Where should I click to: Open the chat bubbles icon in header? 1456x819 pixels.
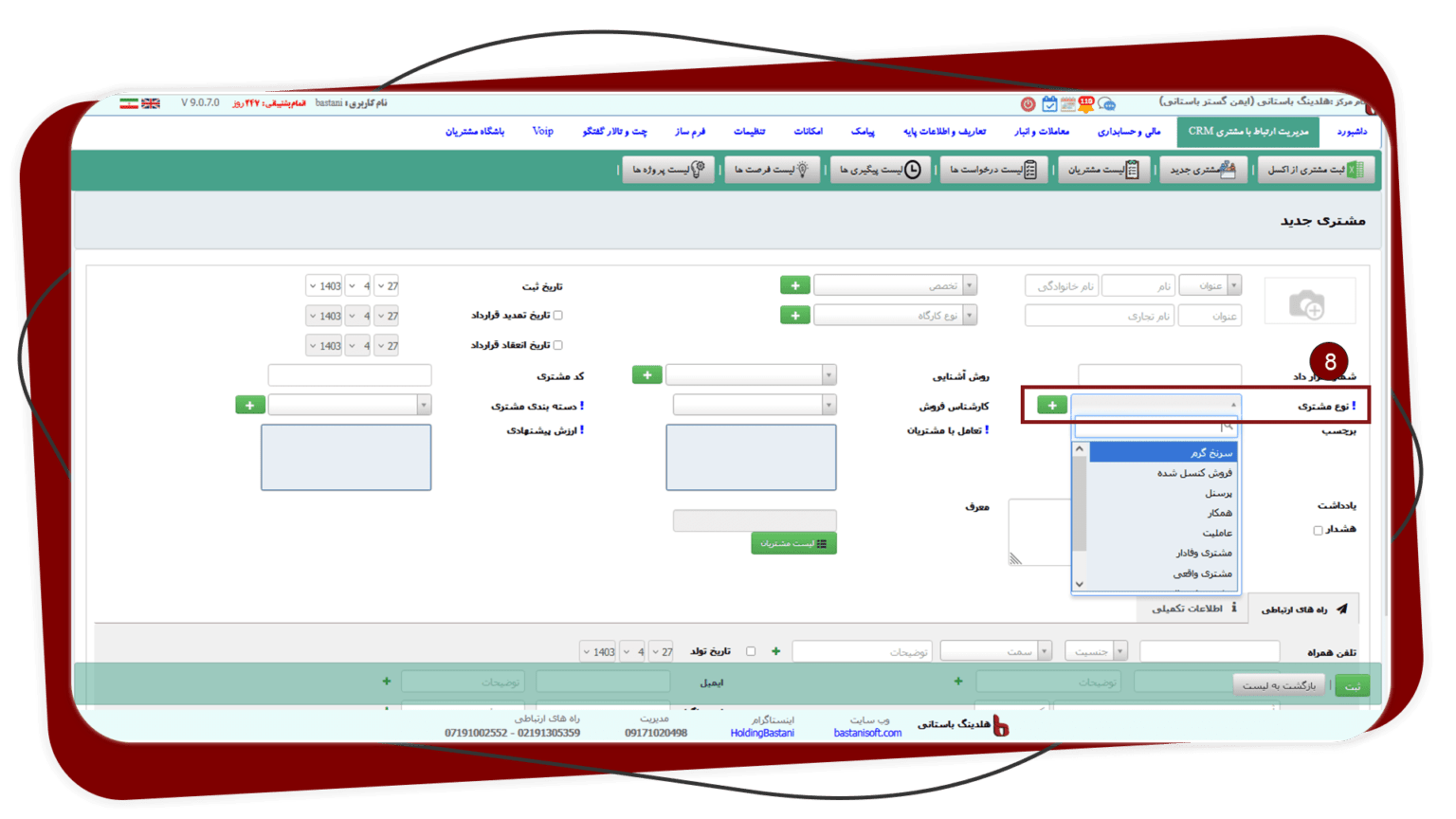click(x=1106, y=104)
